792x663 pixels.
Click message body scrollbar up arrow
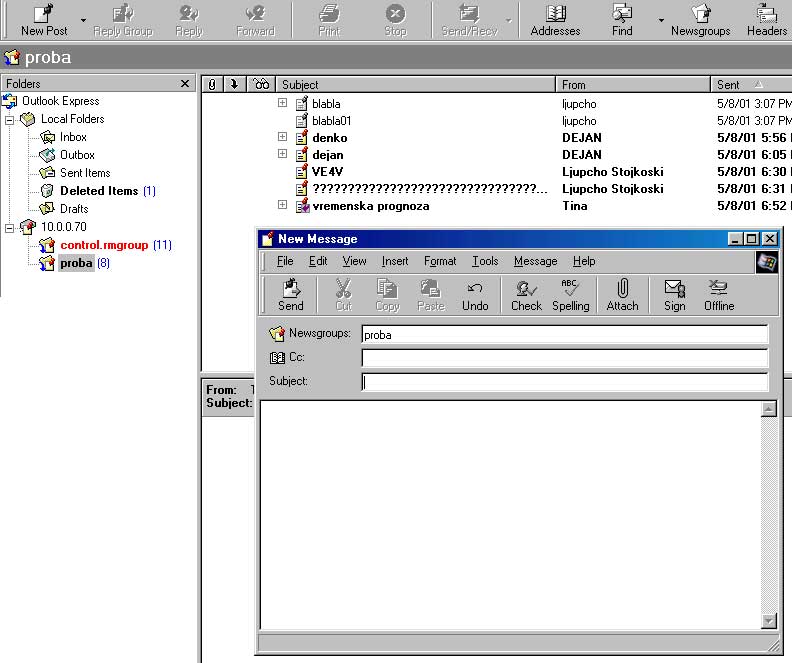click(768, 409)
